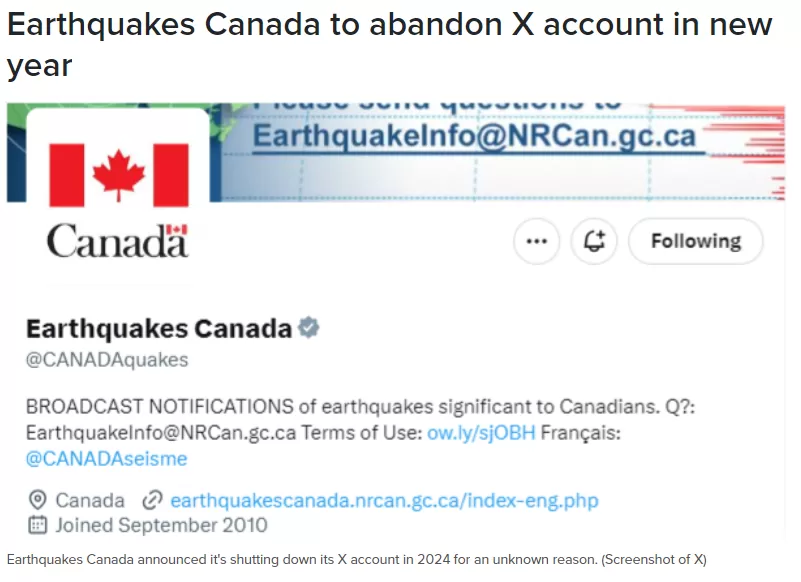Click the Earthquakes Canada profile name

click(x=159, y=328)
